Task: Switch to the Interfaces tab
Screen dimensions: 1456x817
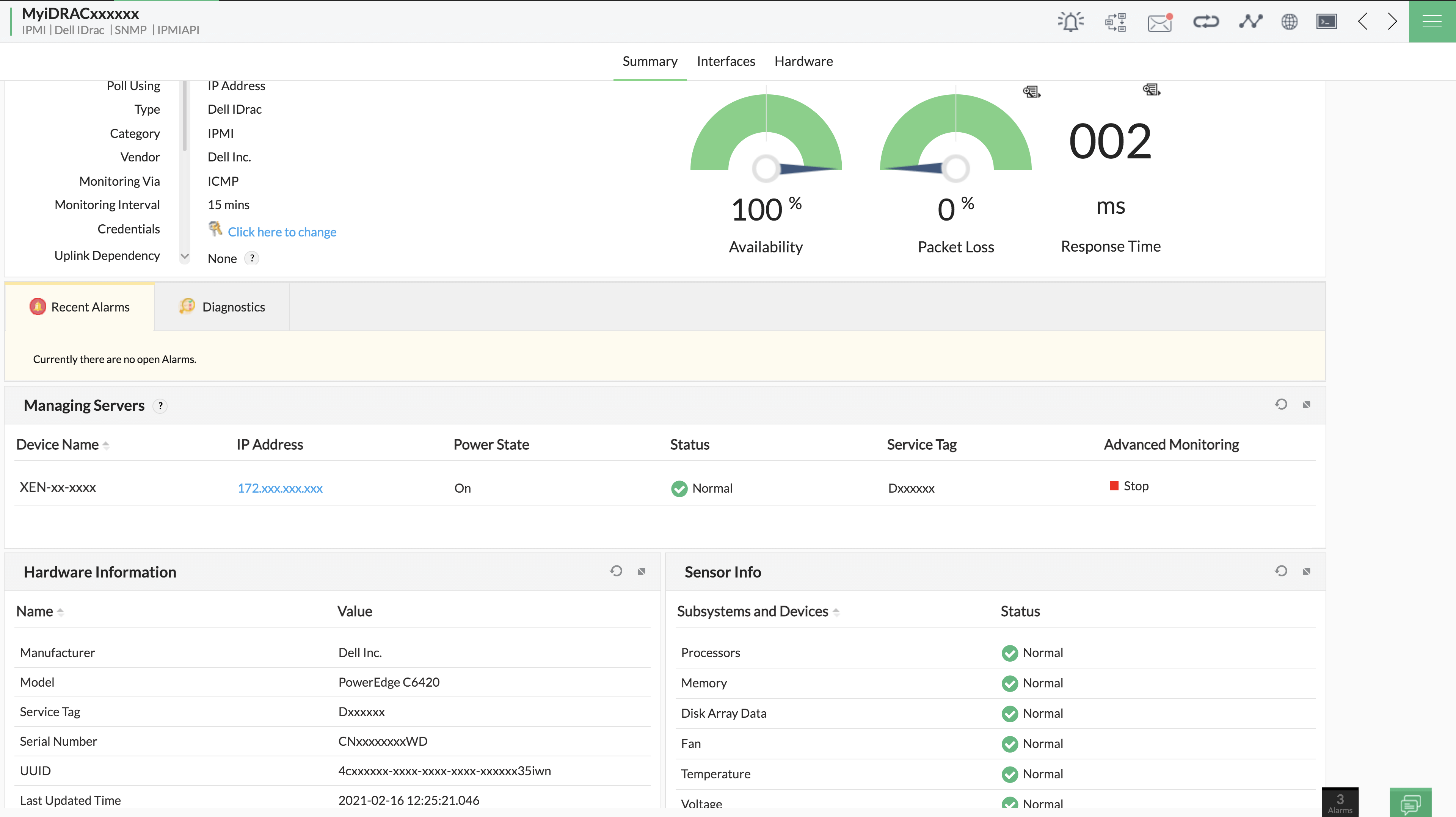Action: coord(726,61)
